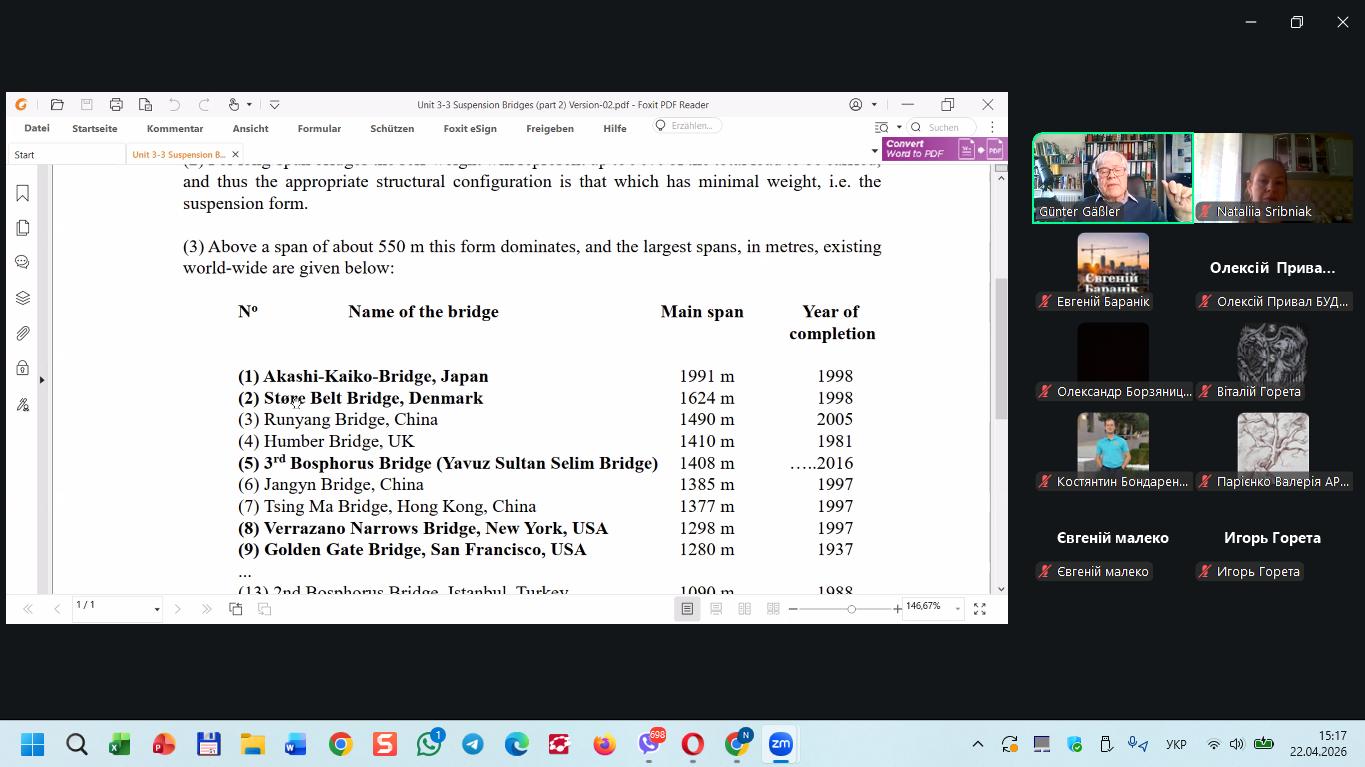This screenshot has width=1365, height=767.
Task: Enable single page view mode
Action: (687, 608)
